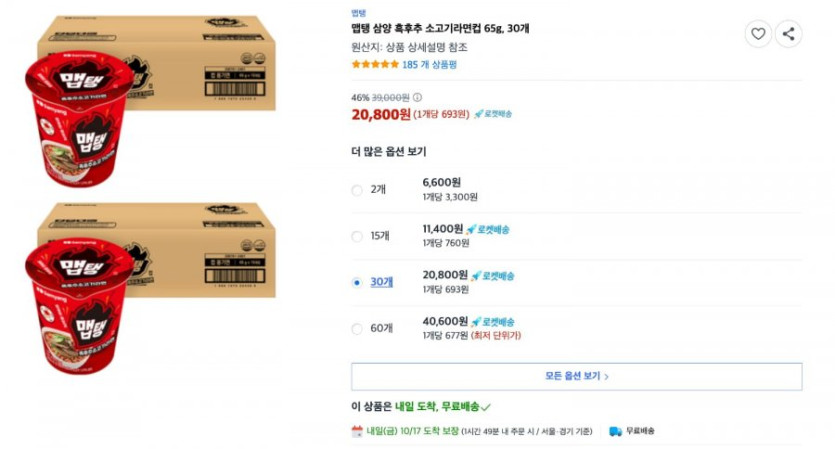Click the info icon beside 39,000원
This screenshot has width=835, height=449.
click(417, 97)
